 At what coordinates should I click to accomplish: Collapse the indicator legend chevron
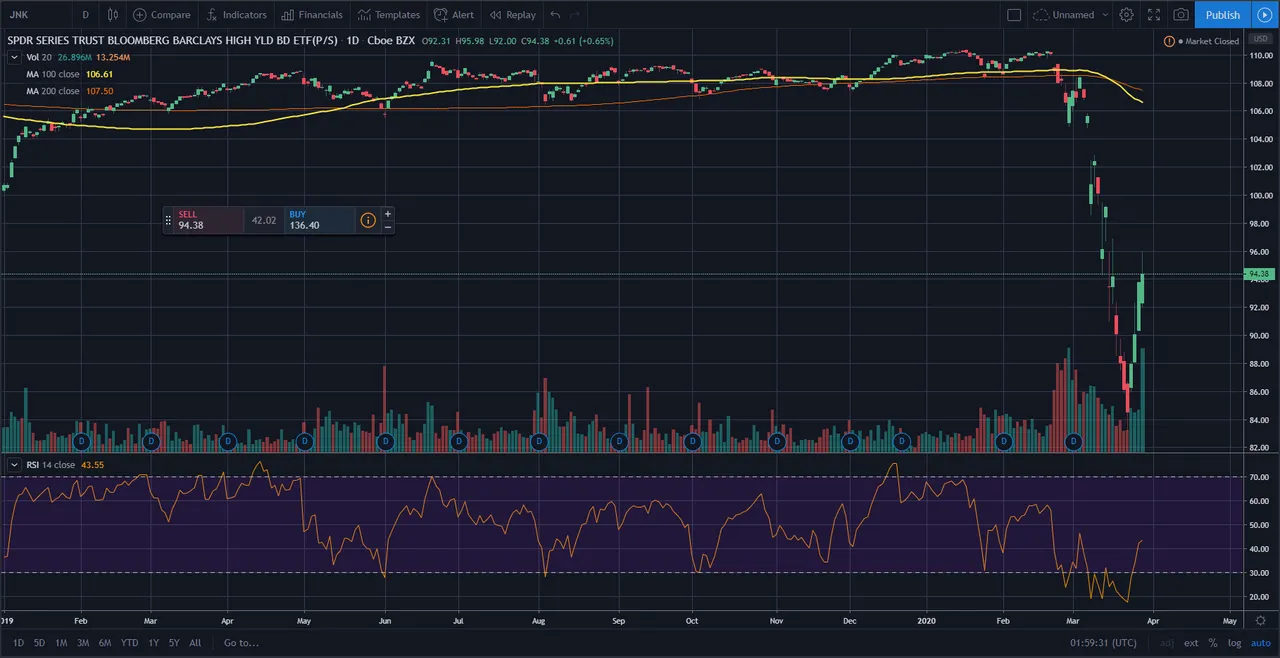14,58
